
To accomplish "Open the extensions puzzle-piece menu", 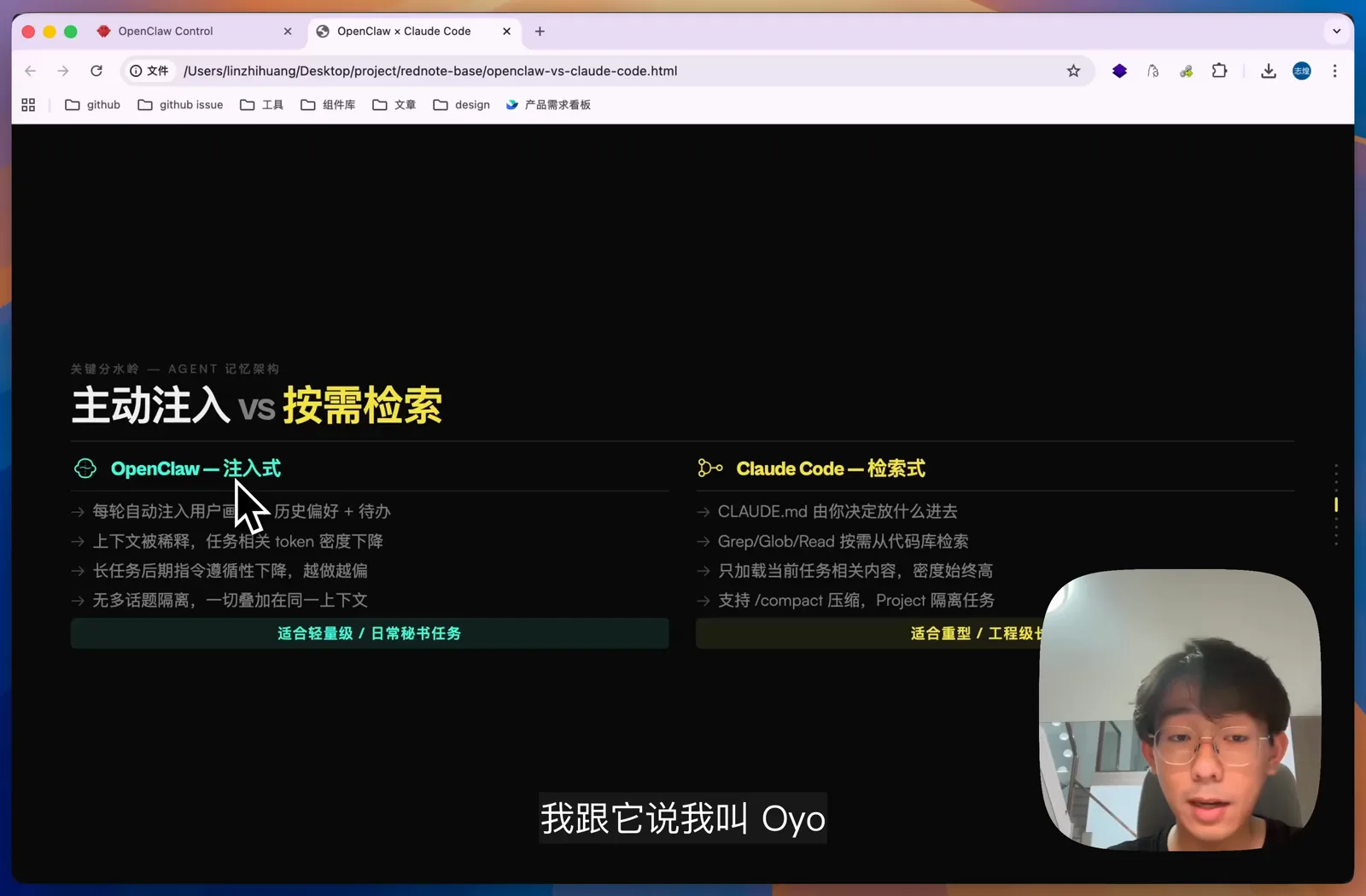I will (x=1219, y=71).
